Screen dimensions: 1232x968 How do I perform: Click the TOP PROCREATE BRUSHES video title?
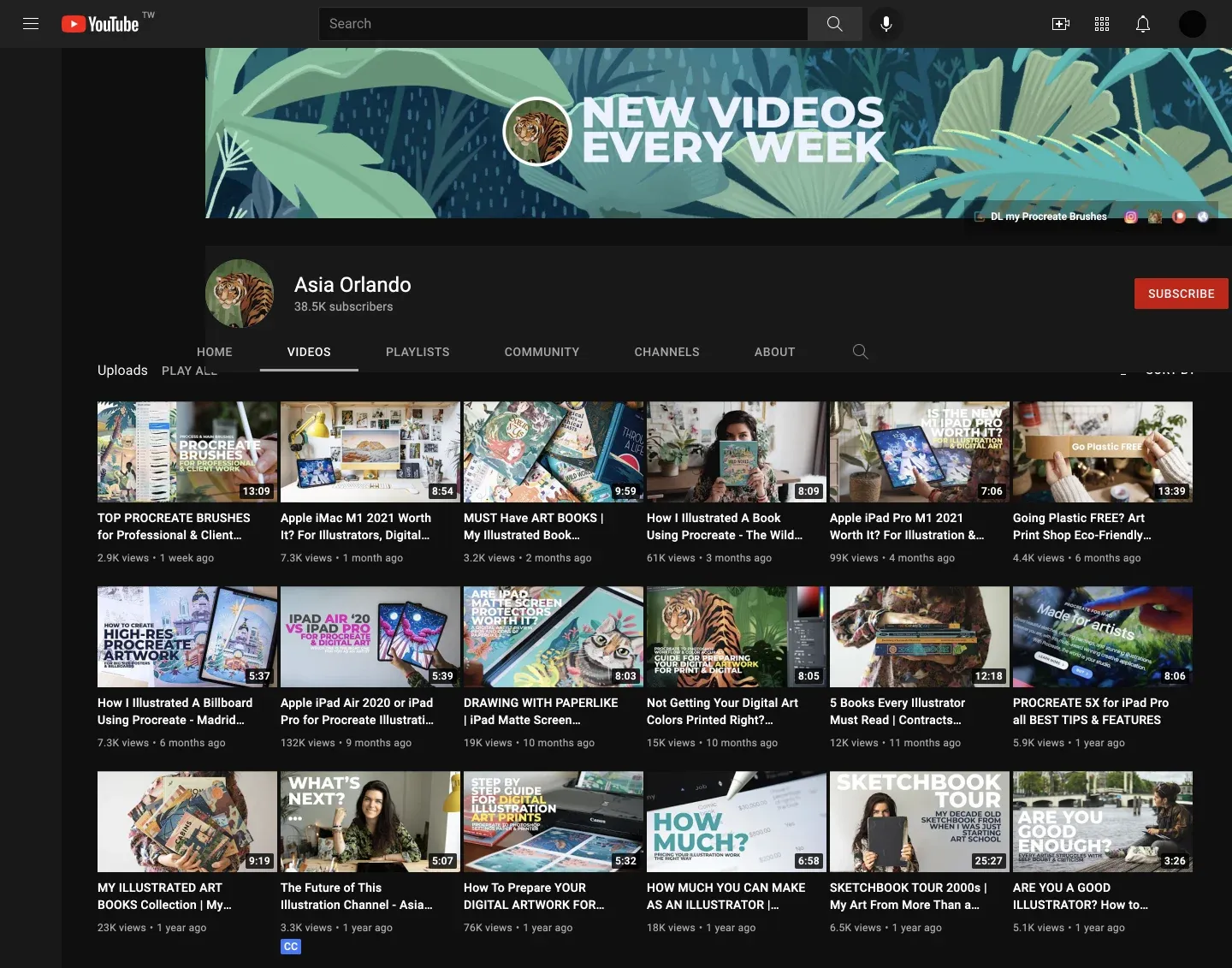(174, 526)
